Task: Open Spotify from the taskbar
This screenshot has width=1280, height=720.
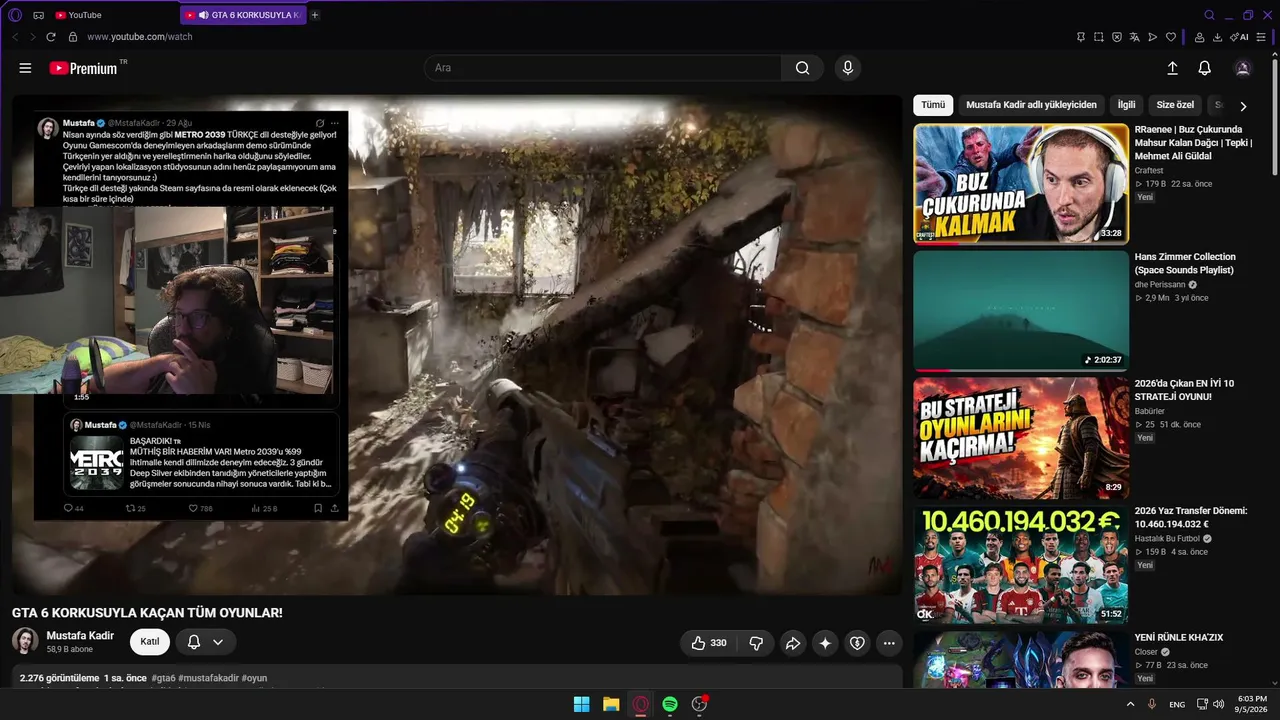Action: click(670, 704)
